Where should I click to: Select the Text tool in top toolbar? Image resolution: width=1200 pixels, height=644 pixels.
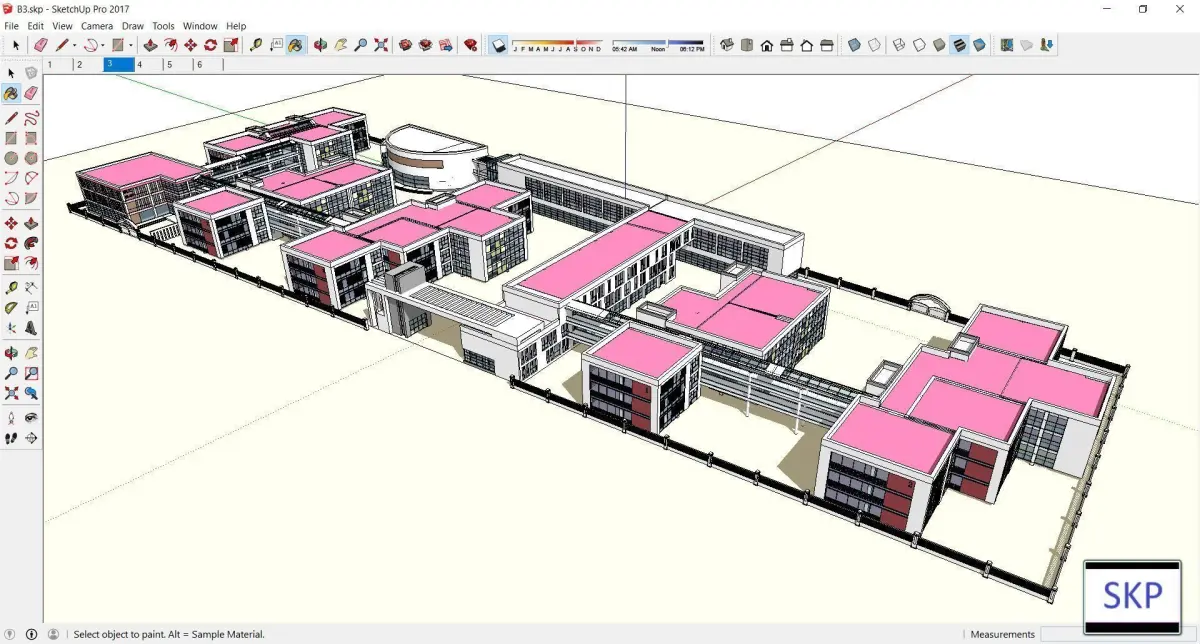pyautogui.click(x=276, y=45)
